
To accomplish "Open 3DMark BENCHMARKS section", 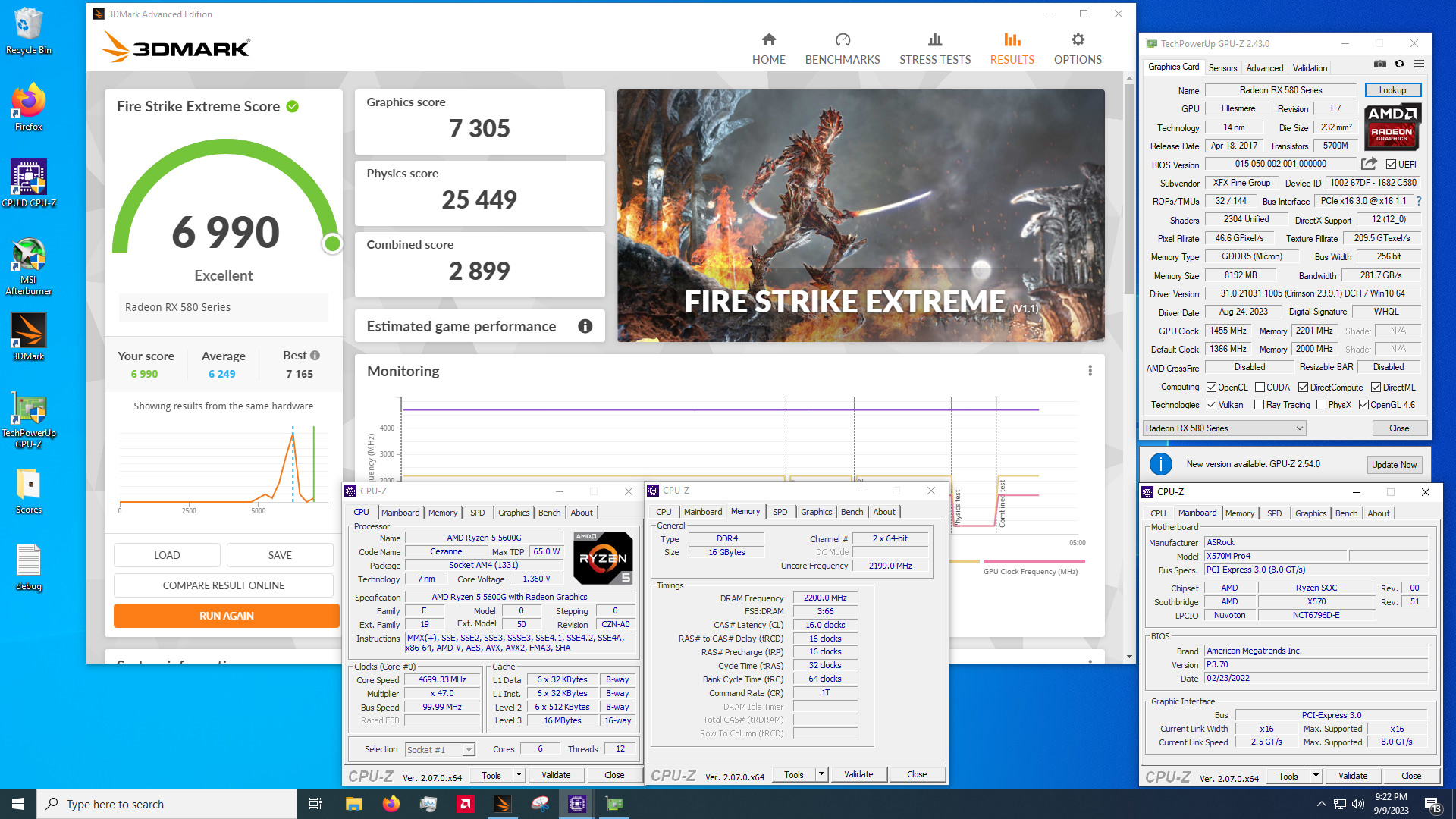I will [842, 49].
